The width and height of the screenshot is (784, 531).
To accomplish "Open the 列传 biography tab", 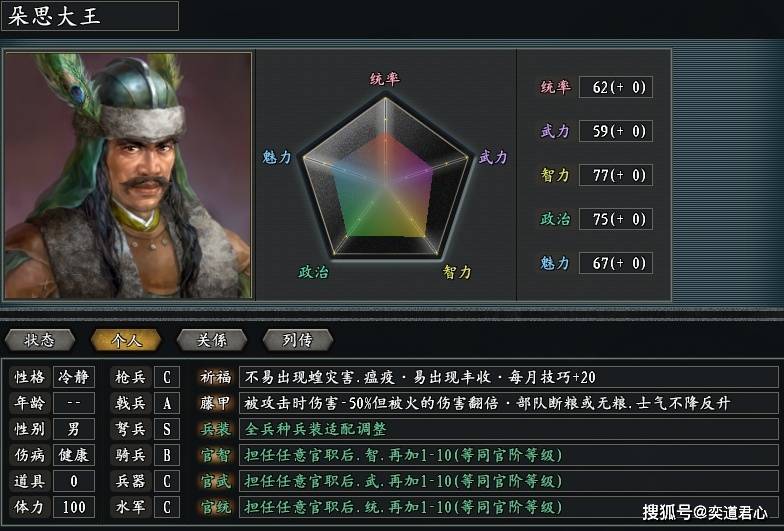I will (x=298, y=340).
